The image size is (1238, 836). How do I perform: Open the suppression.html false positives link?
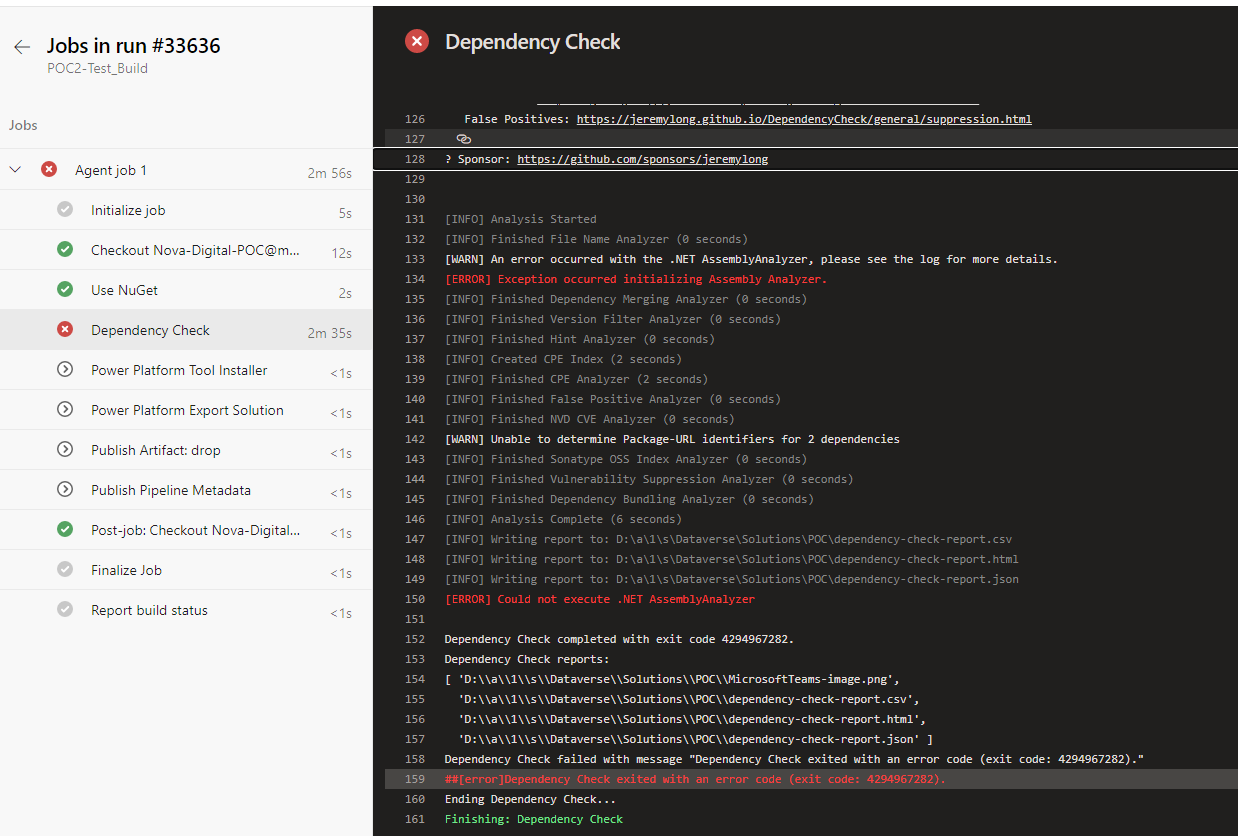click(803, 119)
